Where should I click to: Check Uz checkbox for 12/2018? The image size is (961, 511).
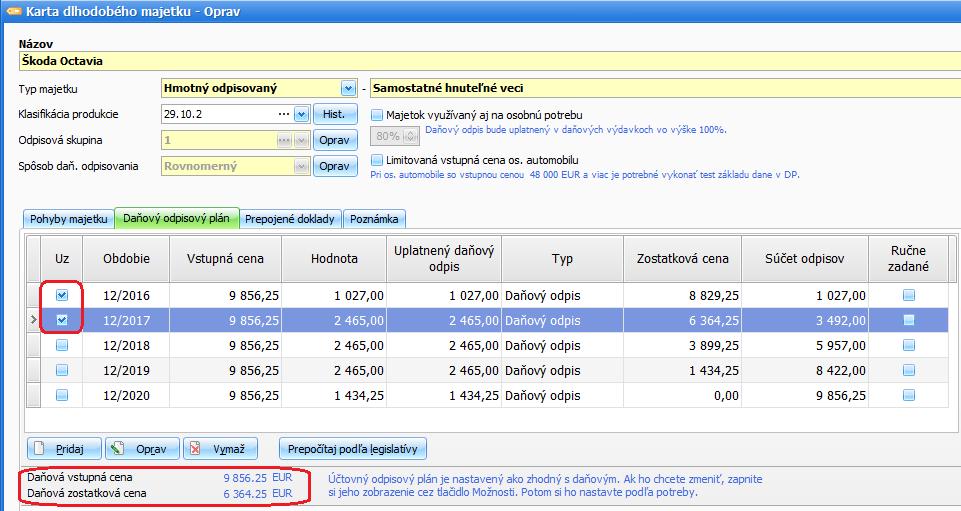pyautogui.click(x=62, y=345)
